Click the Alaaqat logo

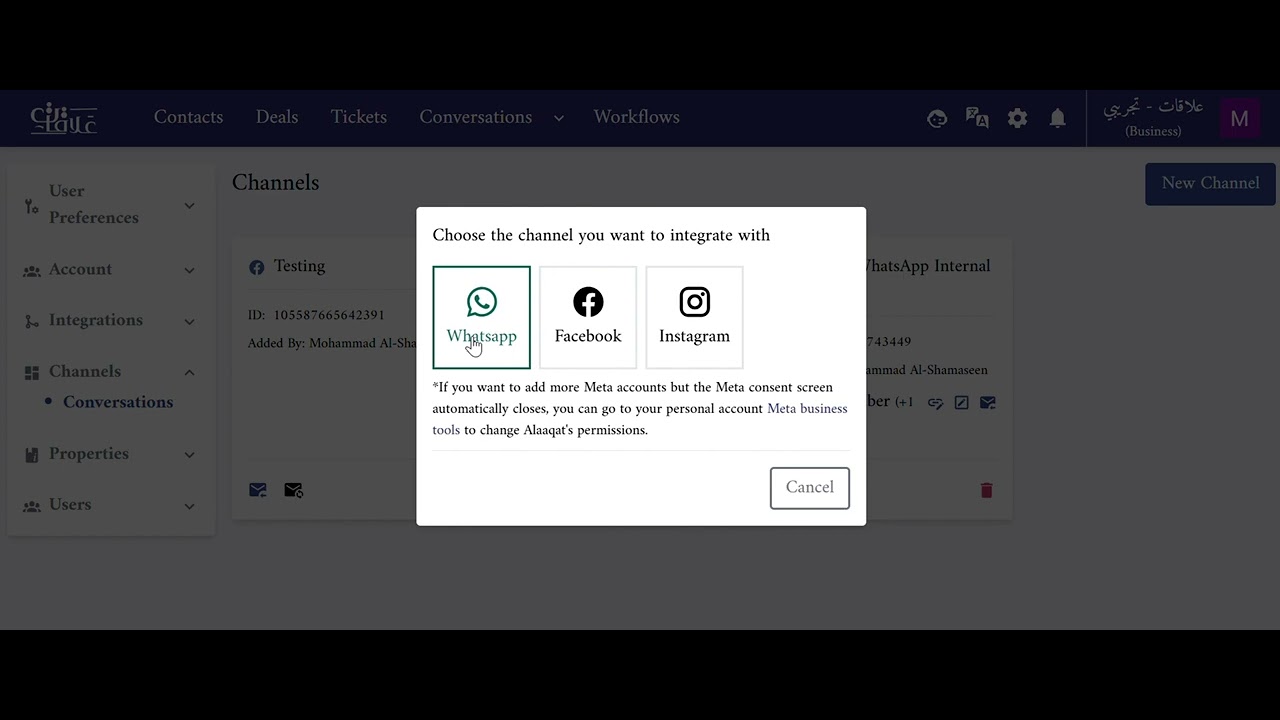click(64, 118)
